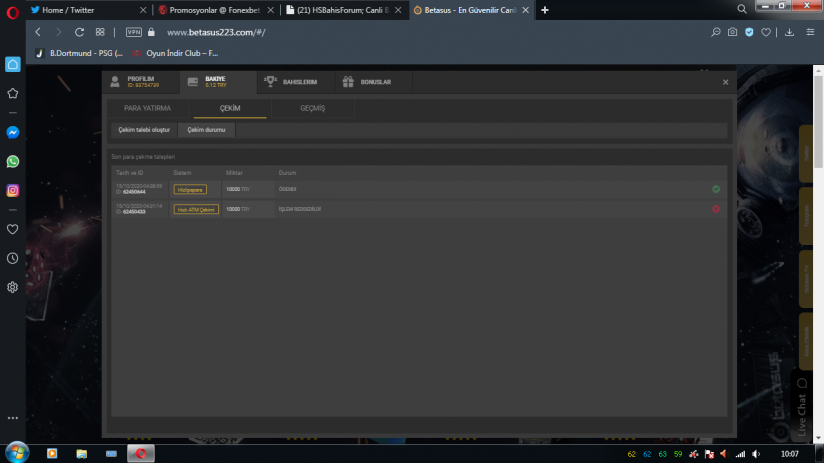Open PROFILIM section
824x463 pixels.
point(141,81)
